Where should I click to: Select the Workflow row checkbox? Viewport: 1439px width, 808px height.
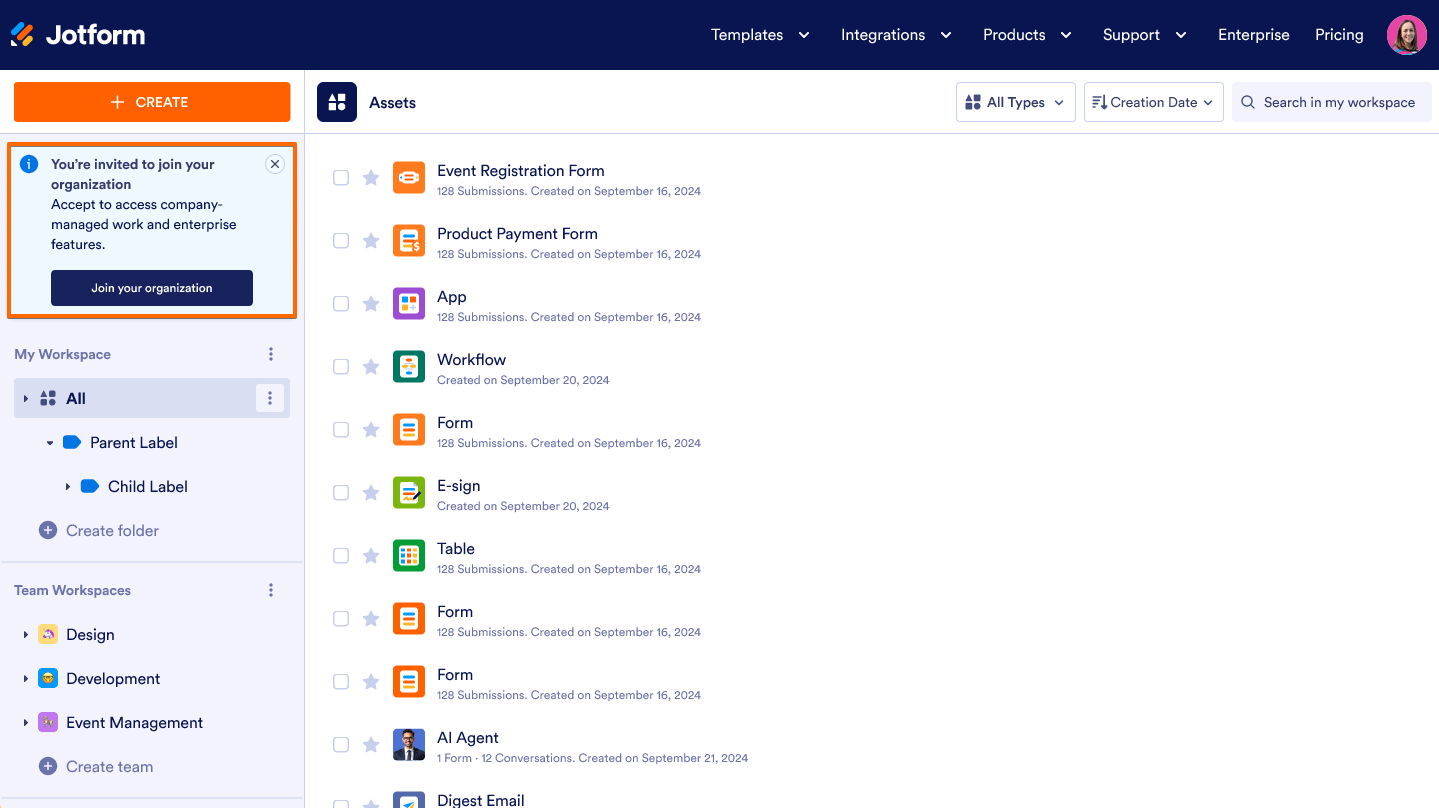pyautogui.click(x=341, y=367)
